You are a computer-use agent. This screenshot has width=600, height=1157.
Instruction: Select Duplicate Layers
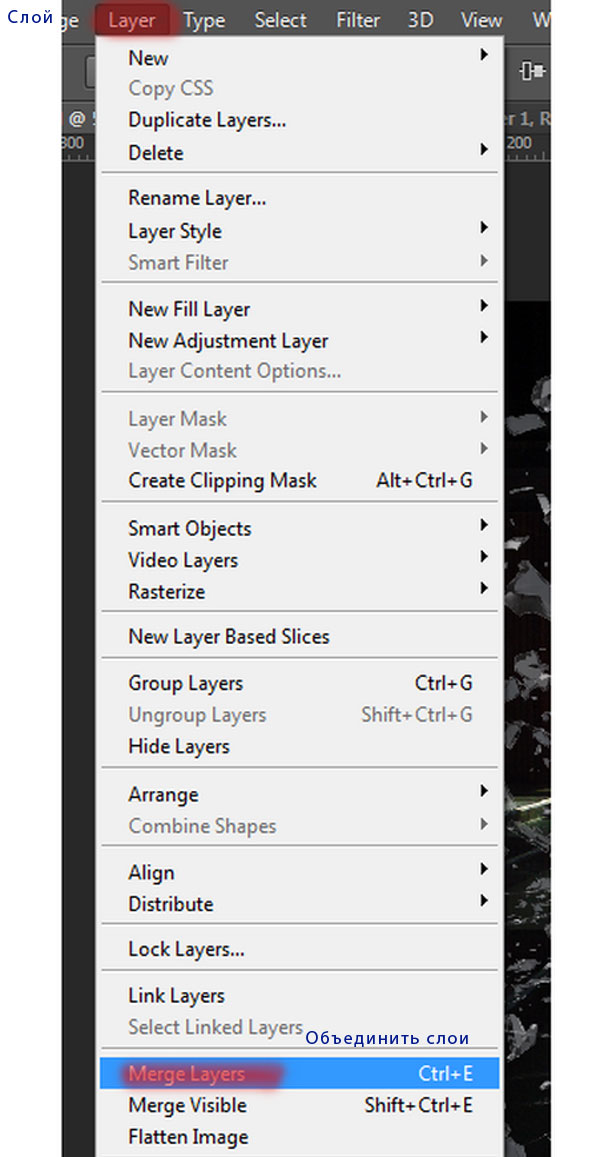pyautogui.click(x=300, y=120)
